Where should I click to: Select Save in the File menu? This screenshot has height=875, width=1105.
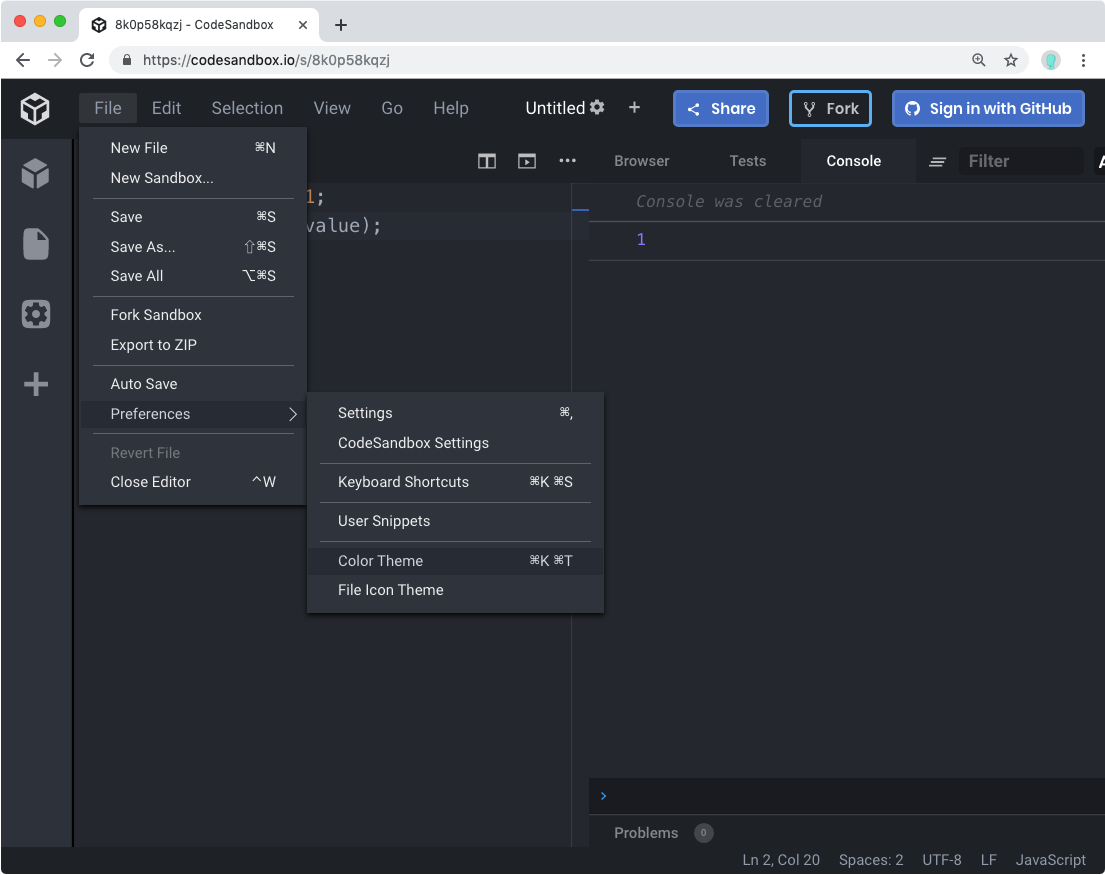193,217
